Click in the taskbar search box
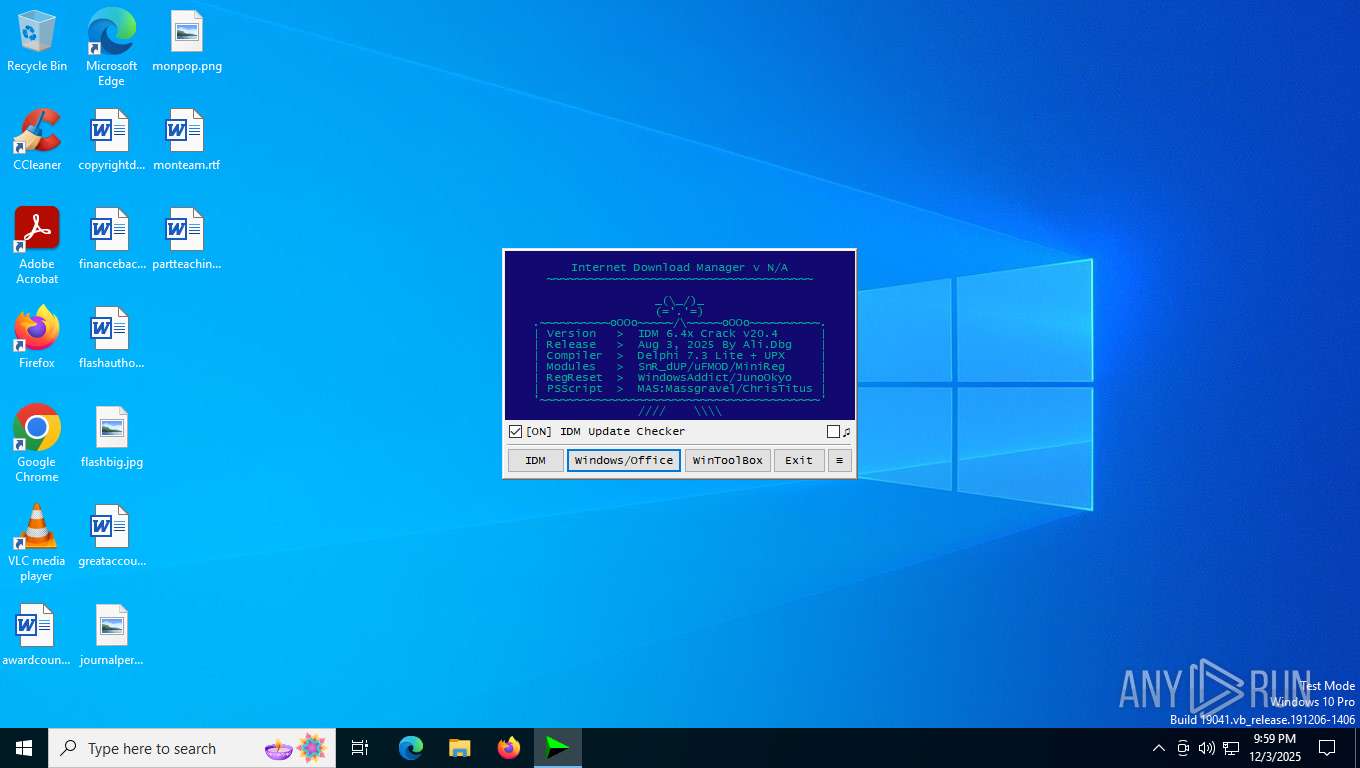1360x768 pixels. (x=192, y=748)
